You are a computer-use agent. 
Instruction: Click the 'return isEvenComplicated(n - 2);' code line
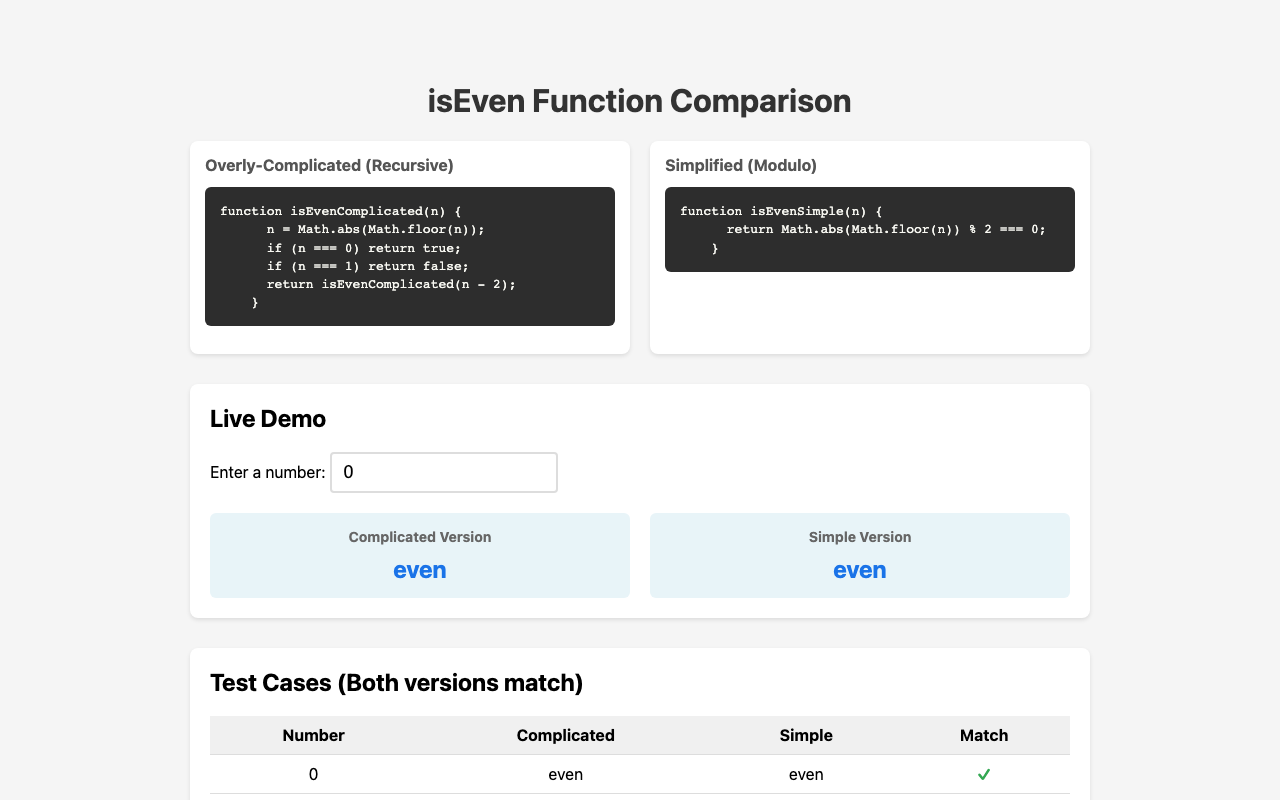[391, 284]
